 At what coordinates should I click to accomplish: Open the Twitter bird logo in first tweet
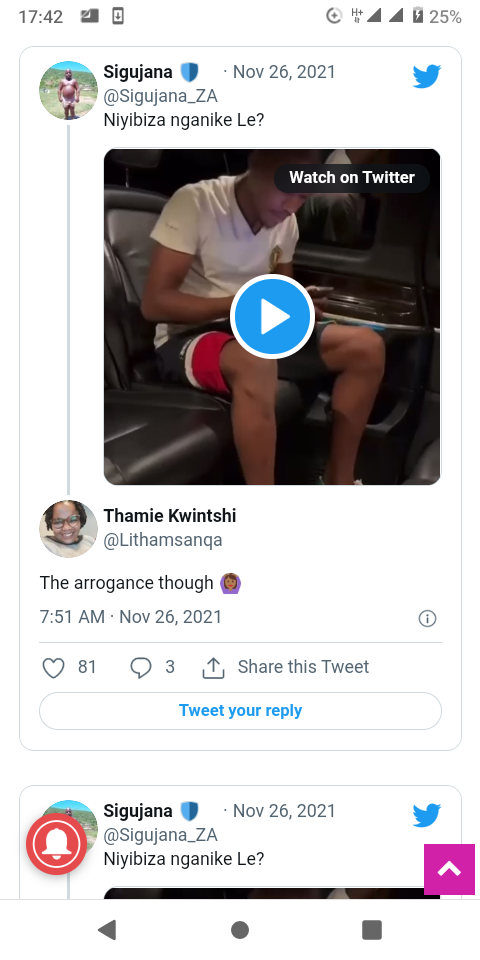(427, 77)
